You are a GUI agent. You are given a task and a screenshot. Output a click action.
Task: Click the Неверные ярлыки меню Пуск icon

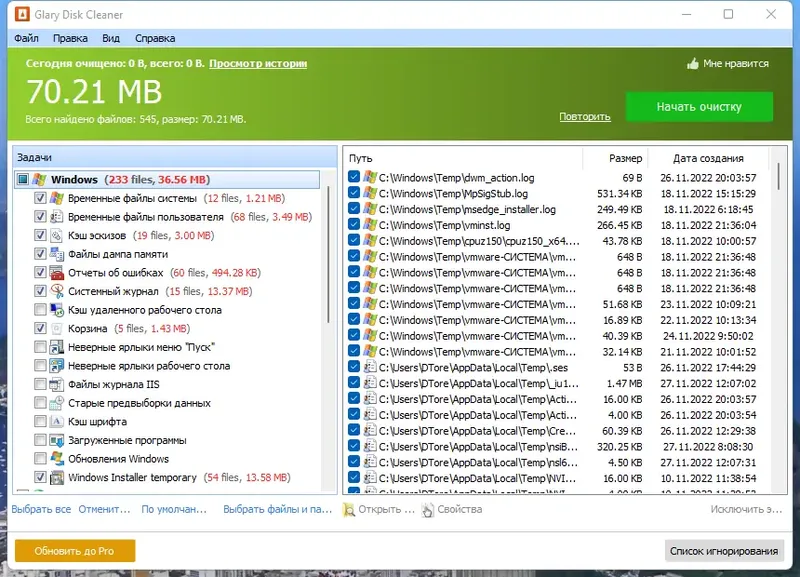57,347
